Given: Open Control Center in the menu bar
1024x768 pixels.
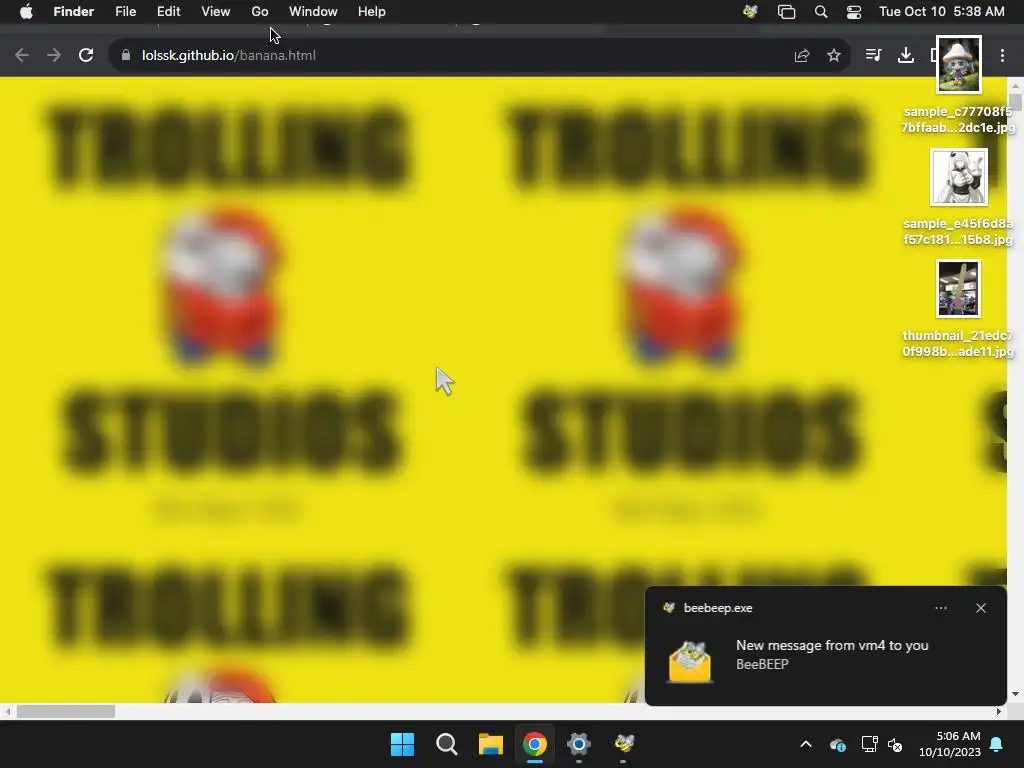Looking at the screenshot, I should (854, 12).
